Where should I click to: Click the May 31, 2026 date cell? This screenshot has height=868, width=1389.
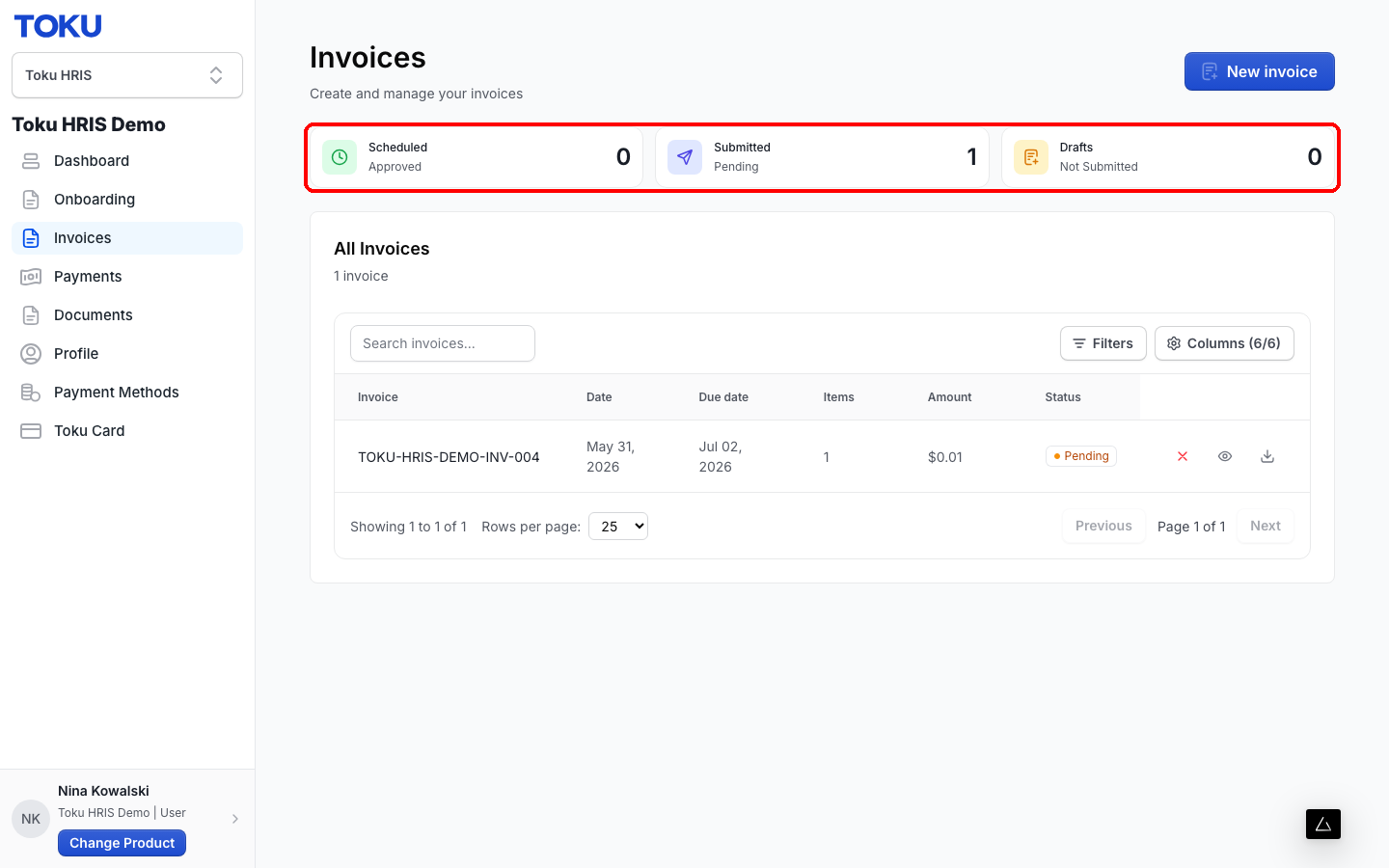611,456
